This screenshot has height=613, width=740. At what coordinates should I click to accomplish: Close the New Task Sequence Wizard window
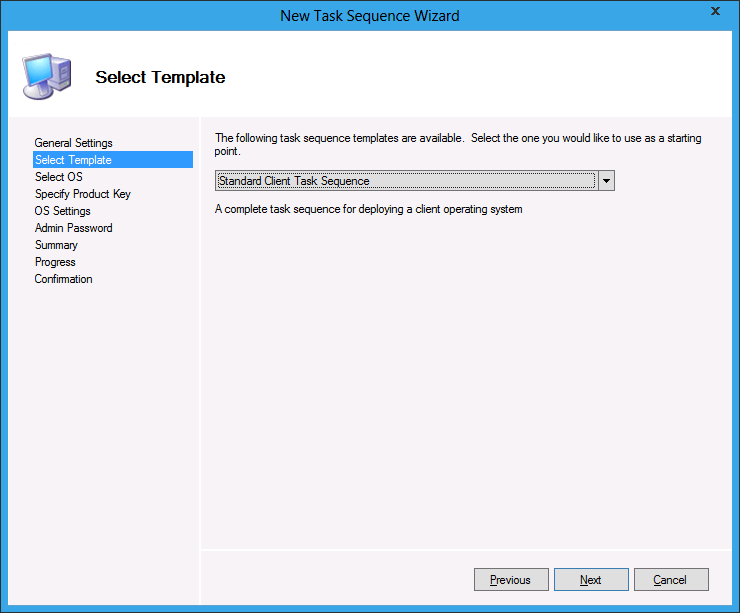(715, 12)
